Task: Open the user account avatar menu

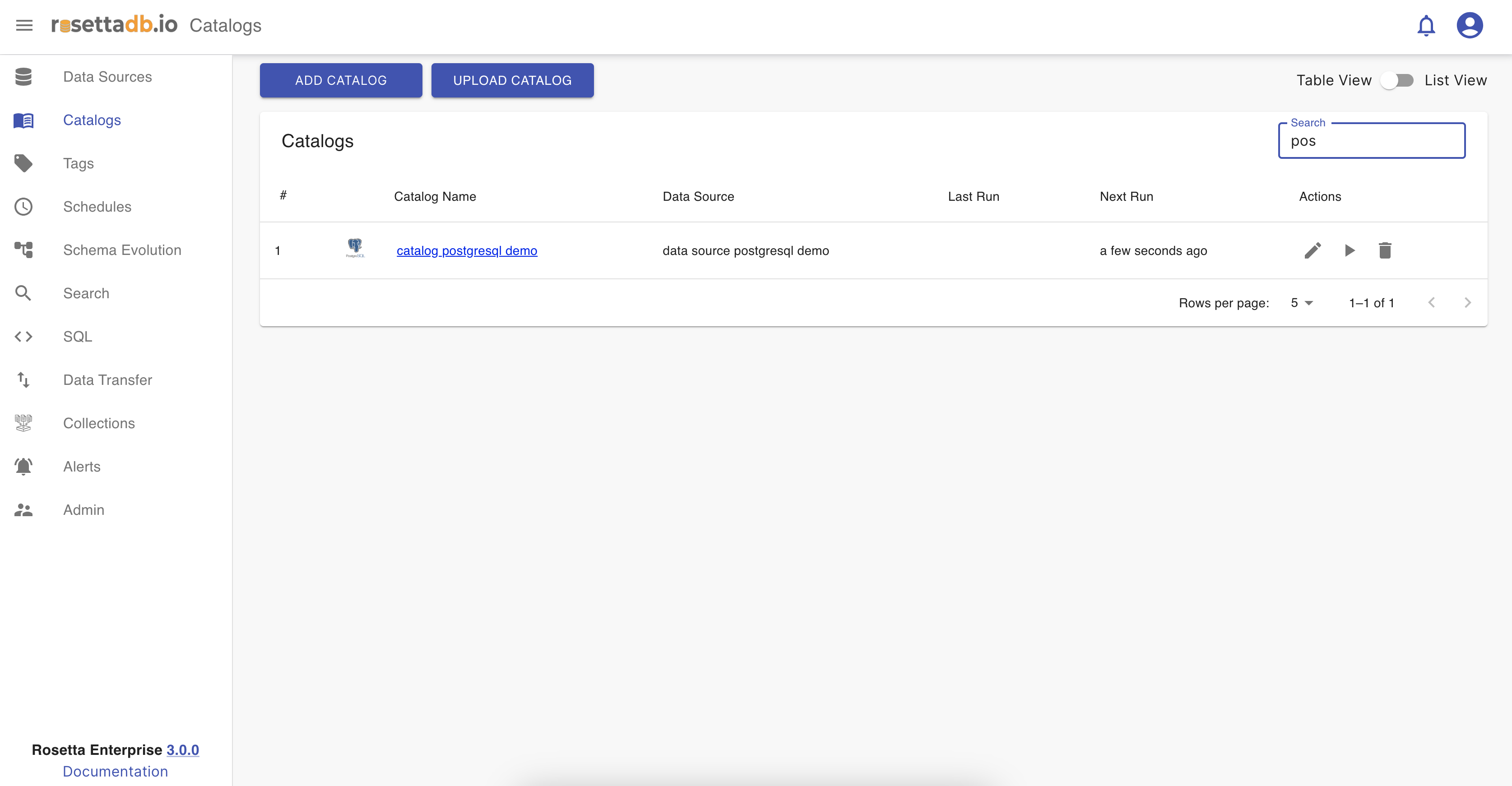Action: tap(1469, 26)
